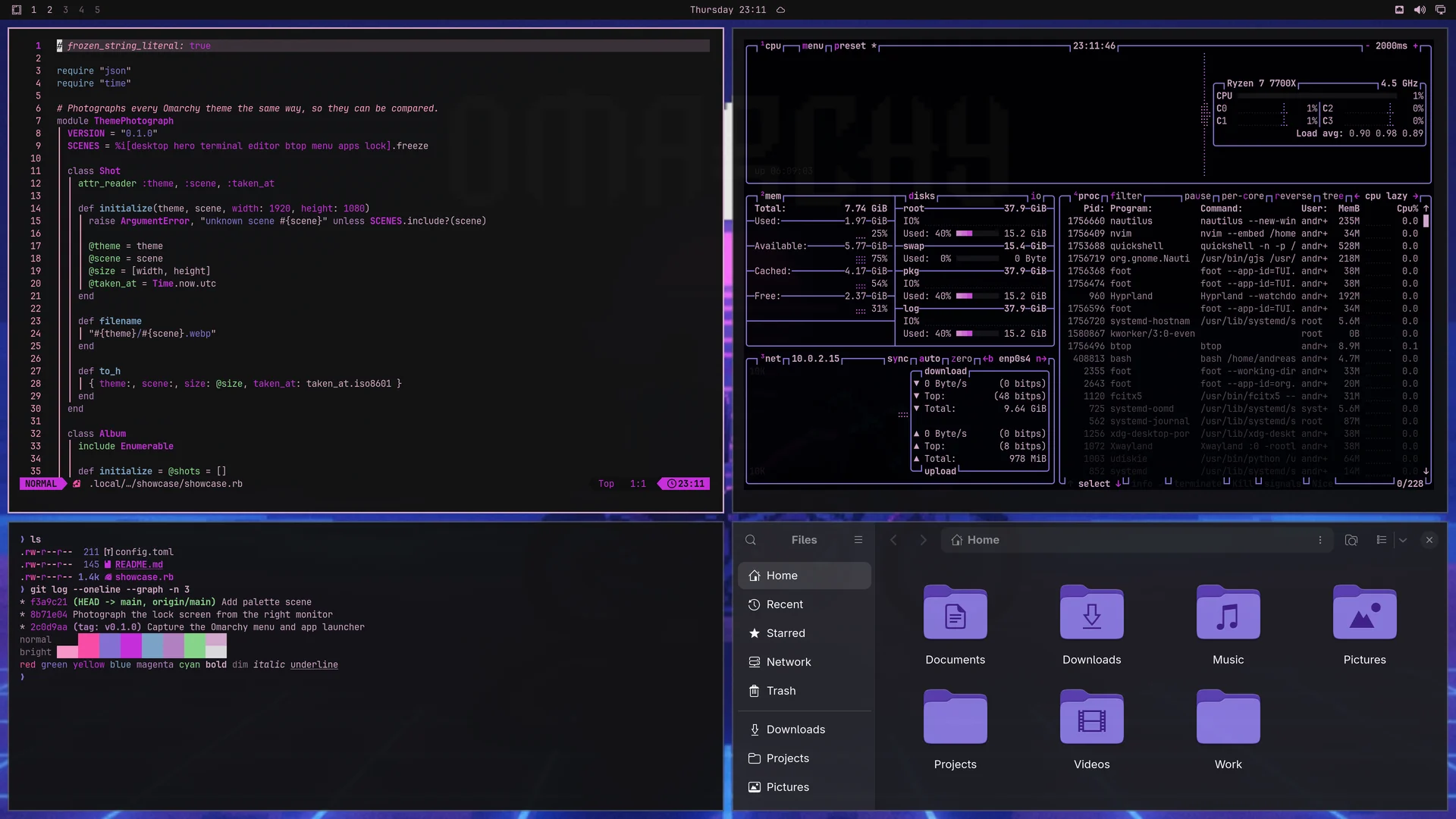The width and height of the screenshot is (1456, 819).
Task: Open the Pictures folder in main view
Action: pos(1364,626)
